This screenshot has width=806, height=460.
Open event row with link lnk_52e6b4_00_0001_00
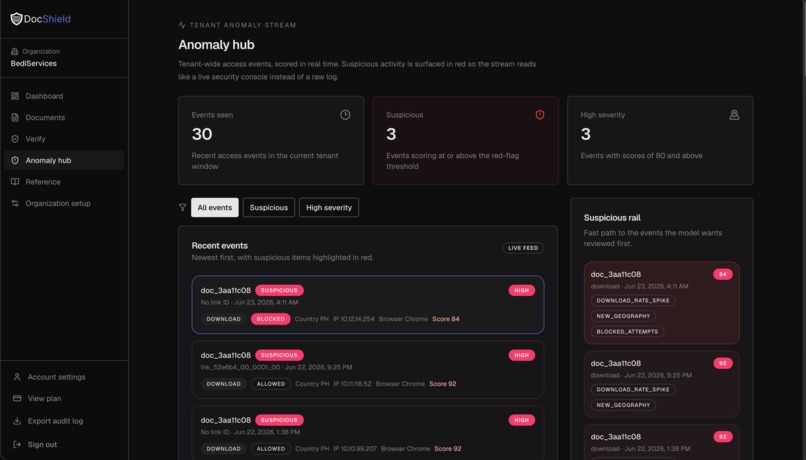(x=368, y=370)
